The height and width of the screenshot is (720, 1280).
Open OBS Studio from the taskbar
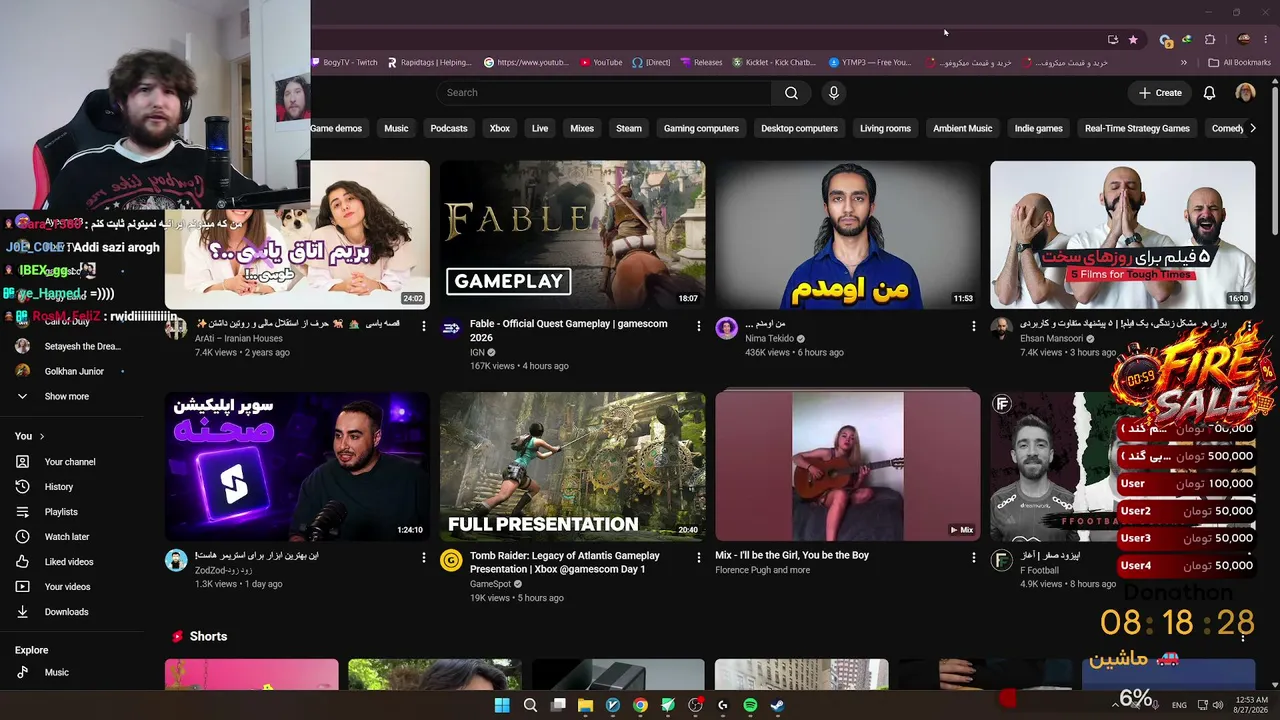[695, 705]
